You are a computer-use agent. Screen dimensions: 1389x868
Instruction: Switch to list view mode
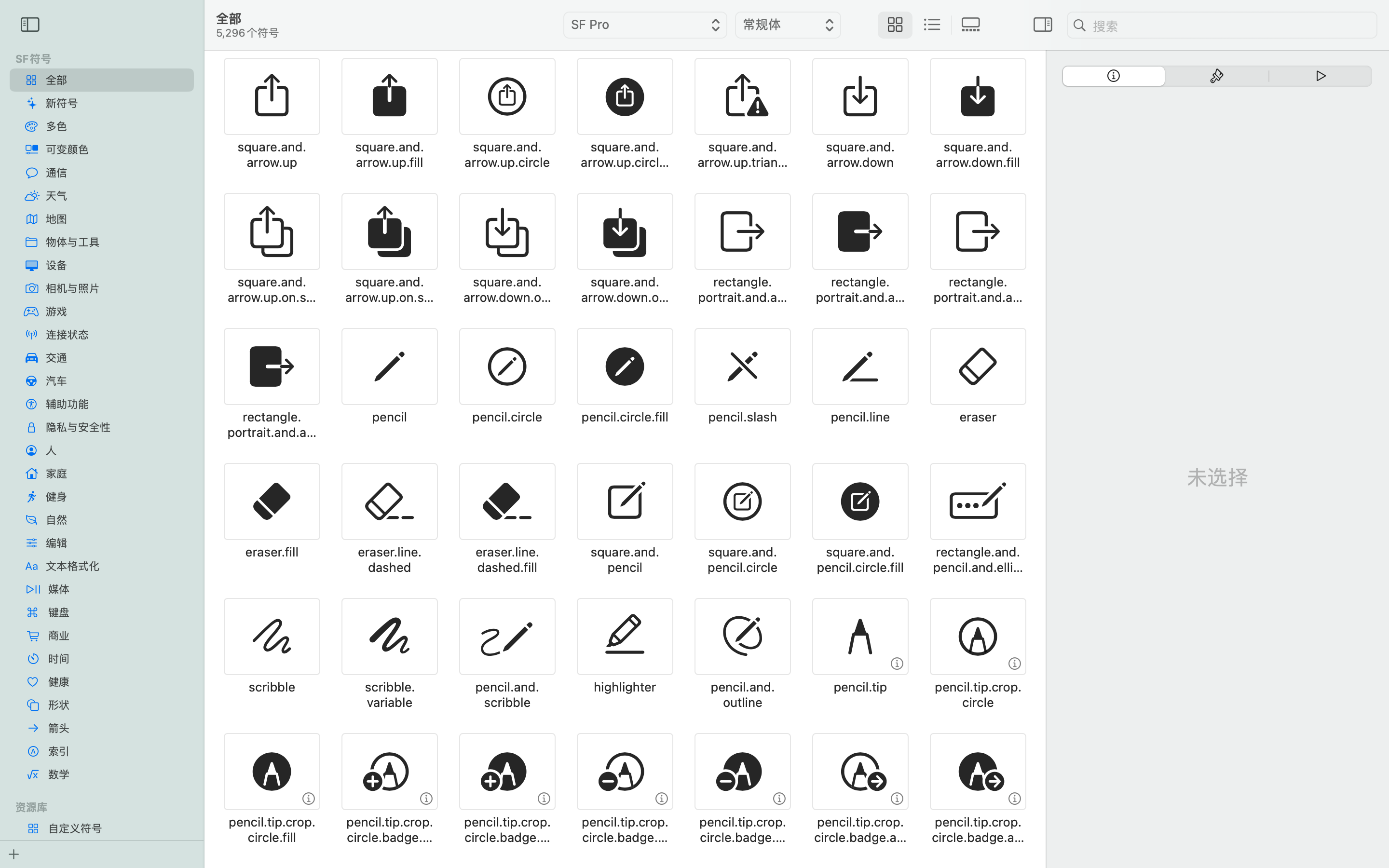click(932, 25)
